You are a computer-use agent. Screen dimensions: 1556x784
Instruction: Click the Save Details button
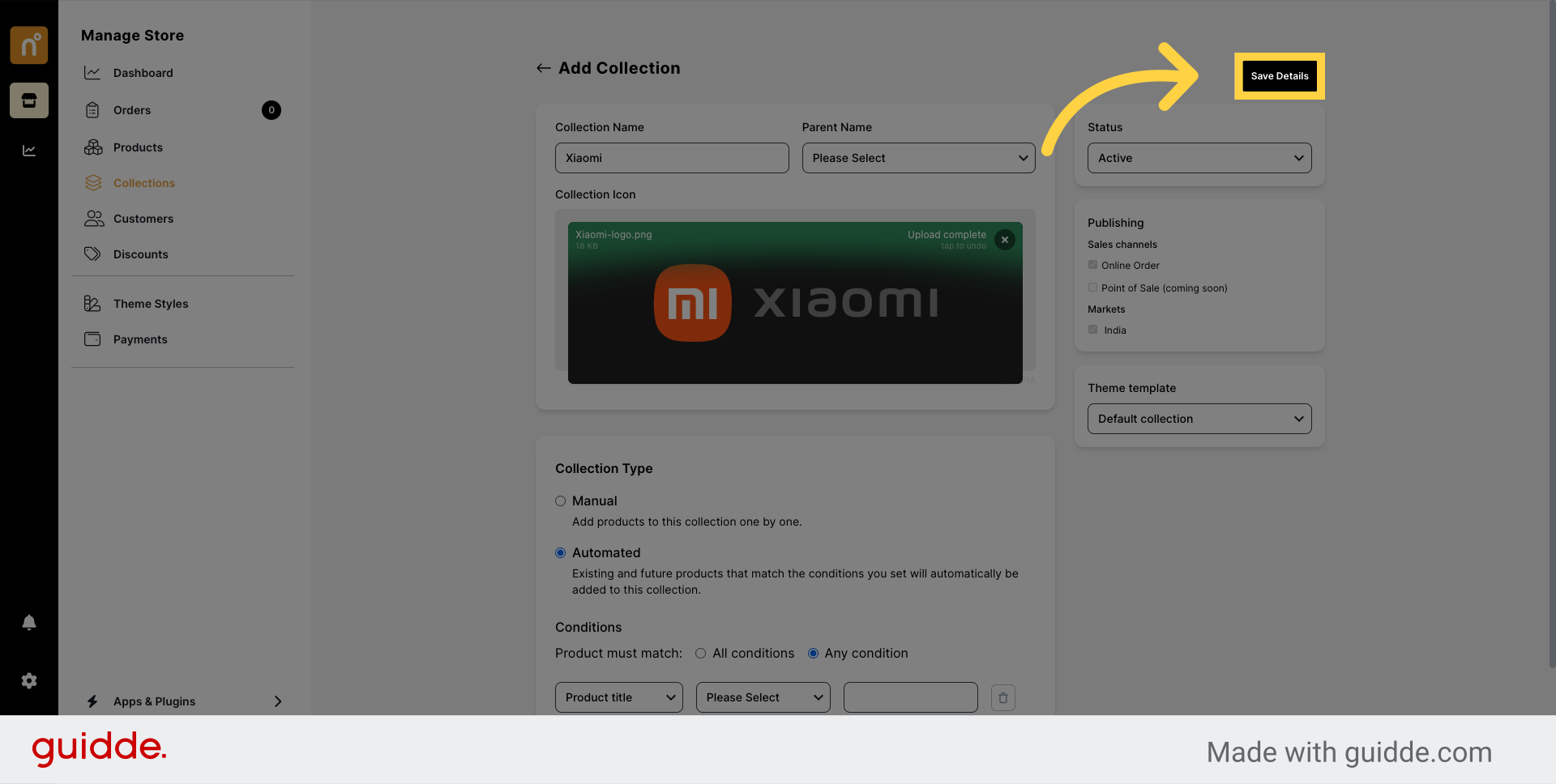1280,76
